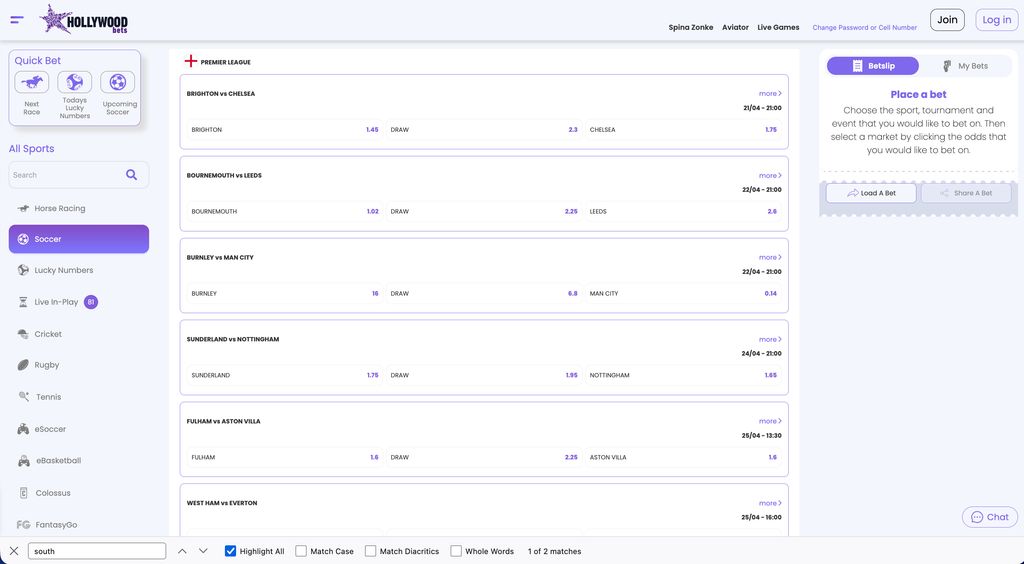
Task: Bet on Sunderland at 1.75
Action: [285, 375]
